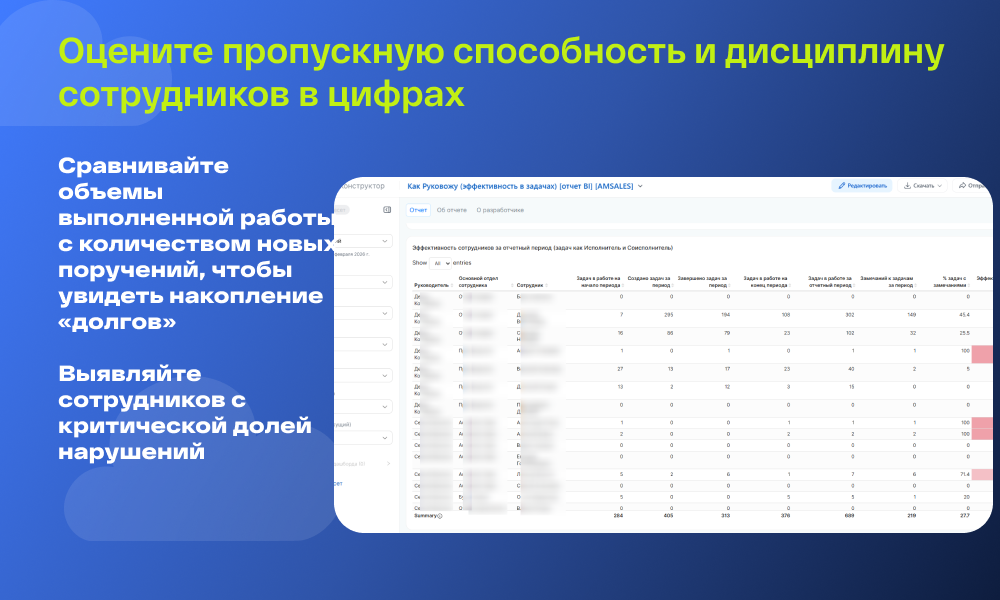This screenshot has height=600, width=1000.
Task: Select the cell with value 194
Action: (725, 314)
